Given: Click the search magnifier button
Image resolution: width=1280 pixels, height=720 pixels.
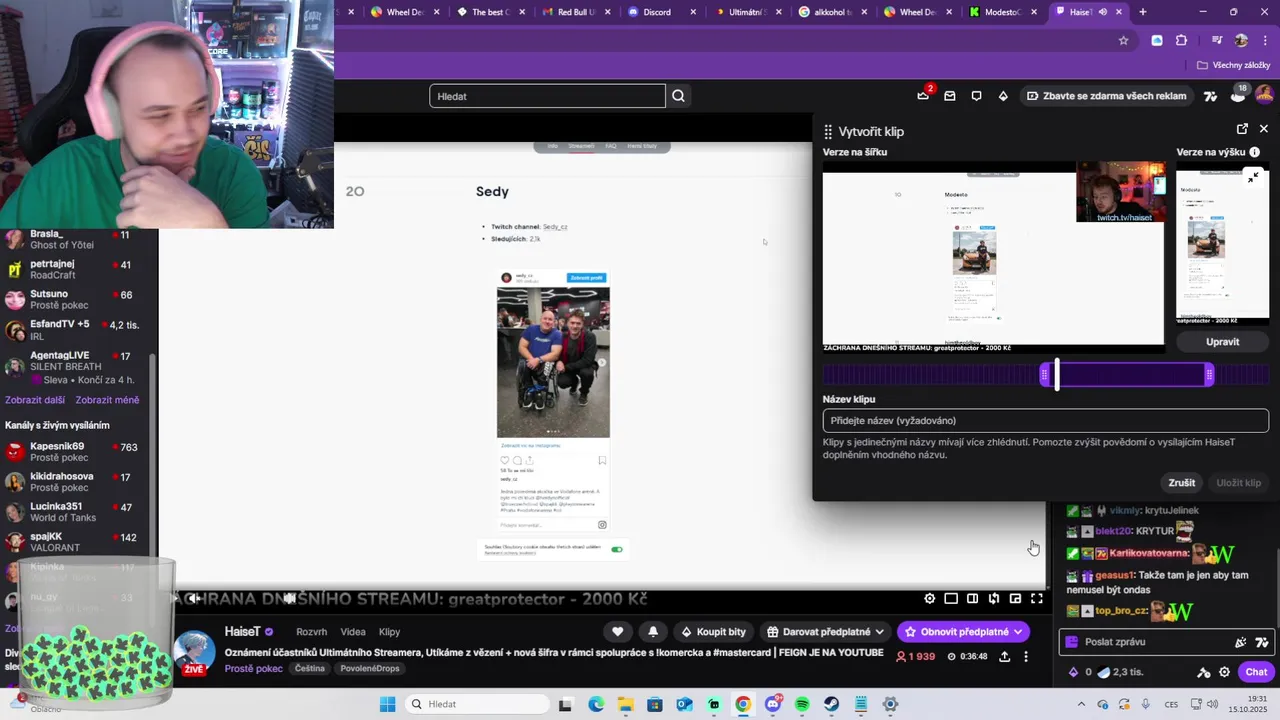Looking at the screenshot, I should pos(679,96).
